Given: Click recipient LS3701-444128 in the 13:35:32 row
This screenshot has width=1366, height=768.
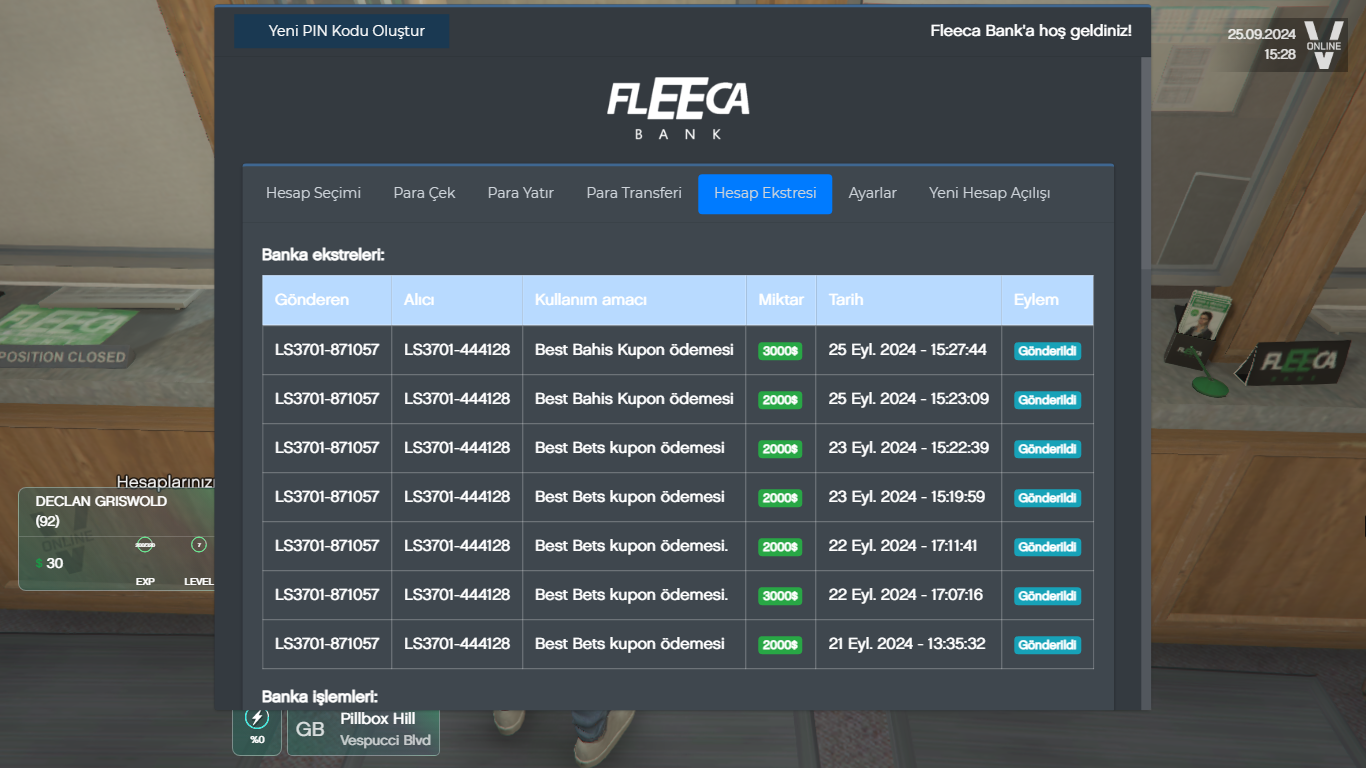Looking at the screenshot, I should 457,644.
